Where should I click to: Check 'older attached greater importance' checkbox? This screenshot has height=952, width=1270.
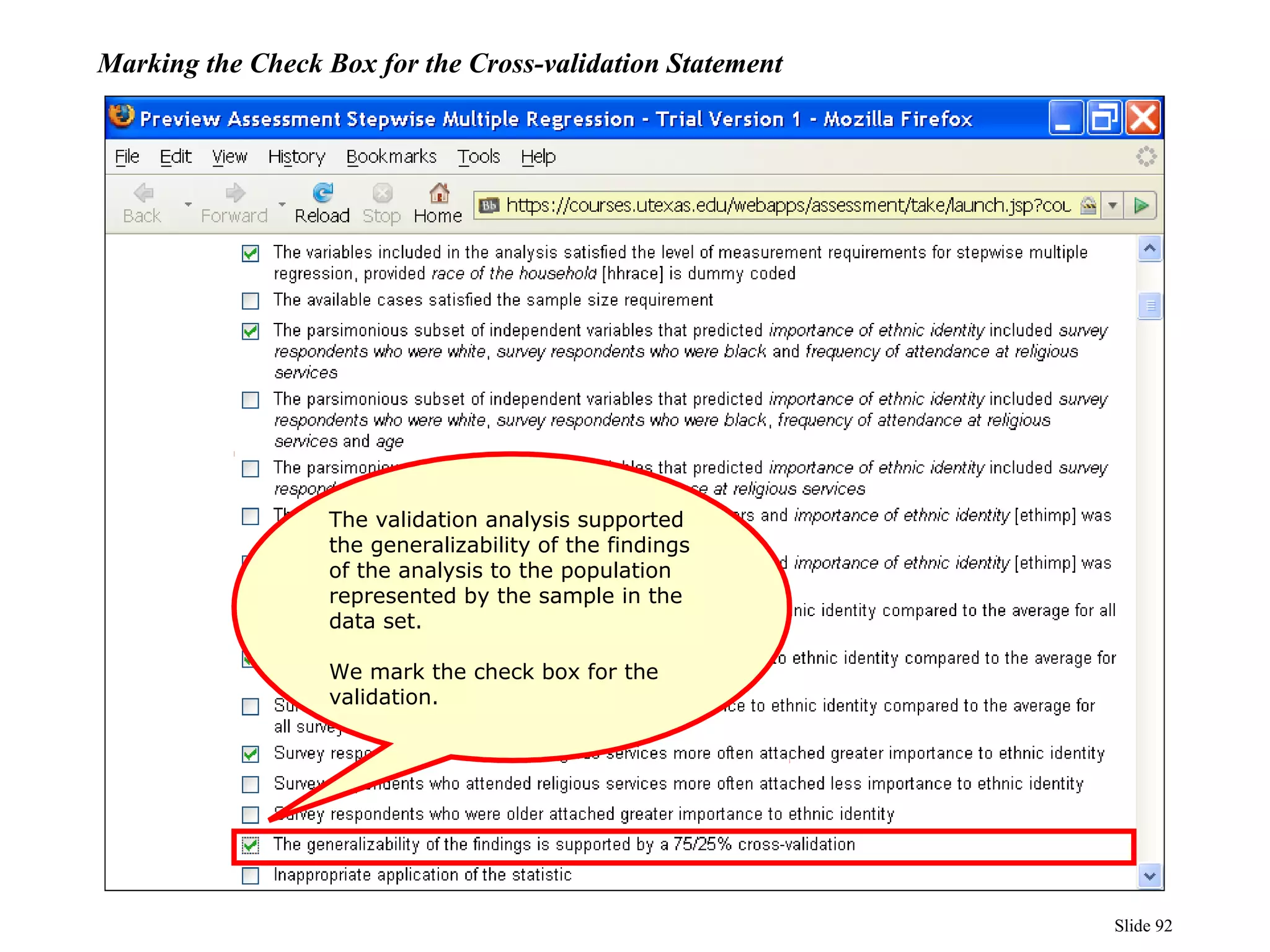coord(251,815)
